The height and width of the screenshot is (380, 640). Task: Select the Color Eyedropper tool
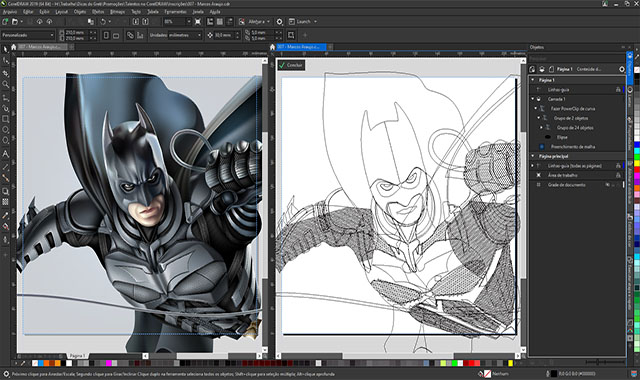(x=5, y=215)
